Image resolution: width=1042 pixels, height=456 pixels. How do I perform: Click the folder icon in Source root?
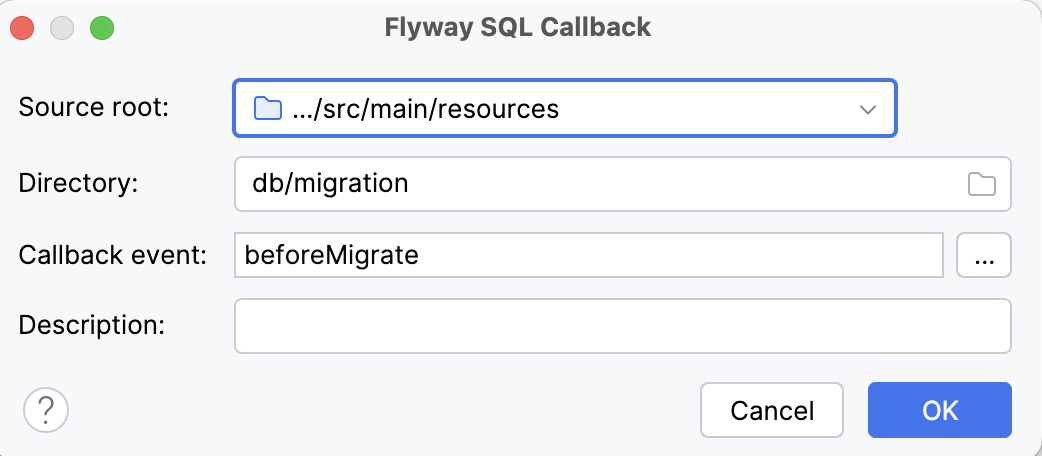click(x=266, y=108)
